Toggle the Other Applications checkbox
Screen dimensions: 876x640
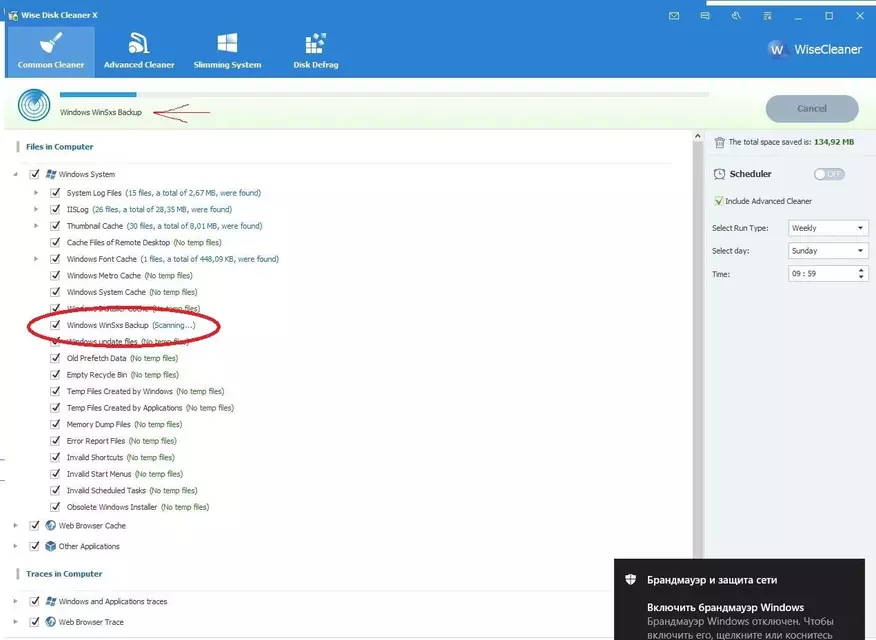(35, 546)
